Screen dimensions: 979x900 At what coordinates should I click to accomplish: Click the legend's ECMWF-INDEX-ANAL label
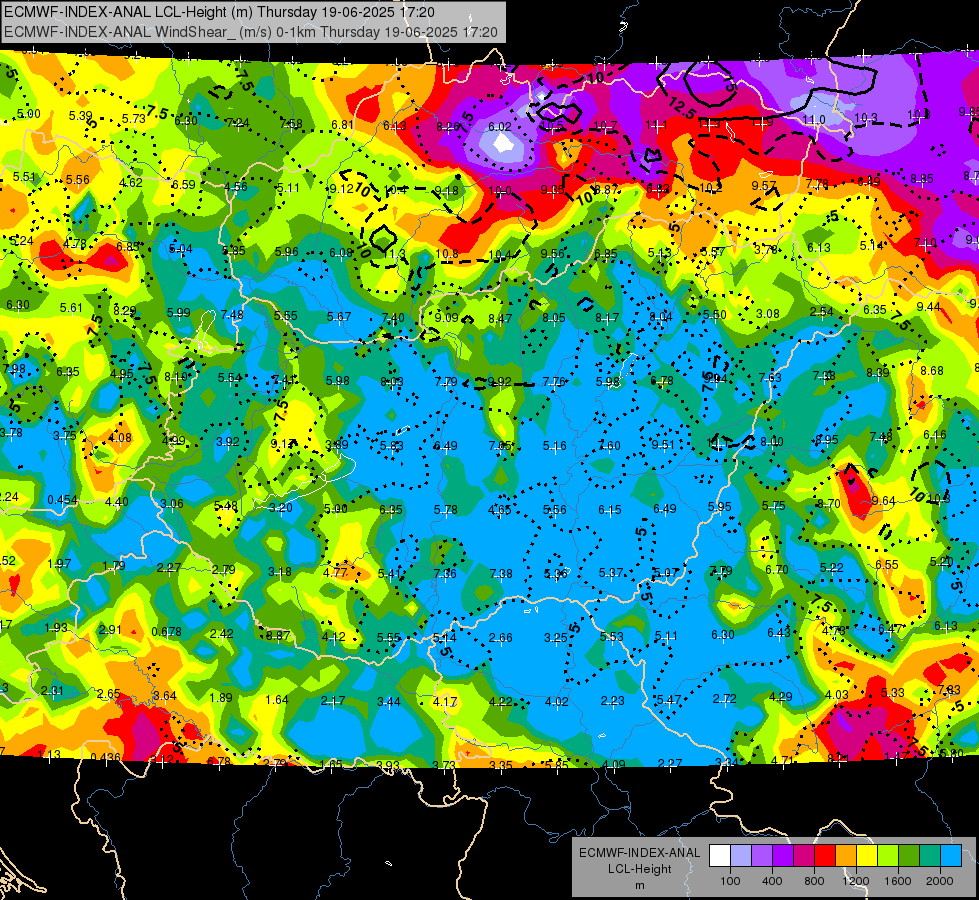(x=639, y=853)
